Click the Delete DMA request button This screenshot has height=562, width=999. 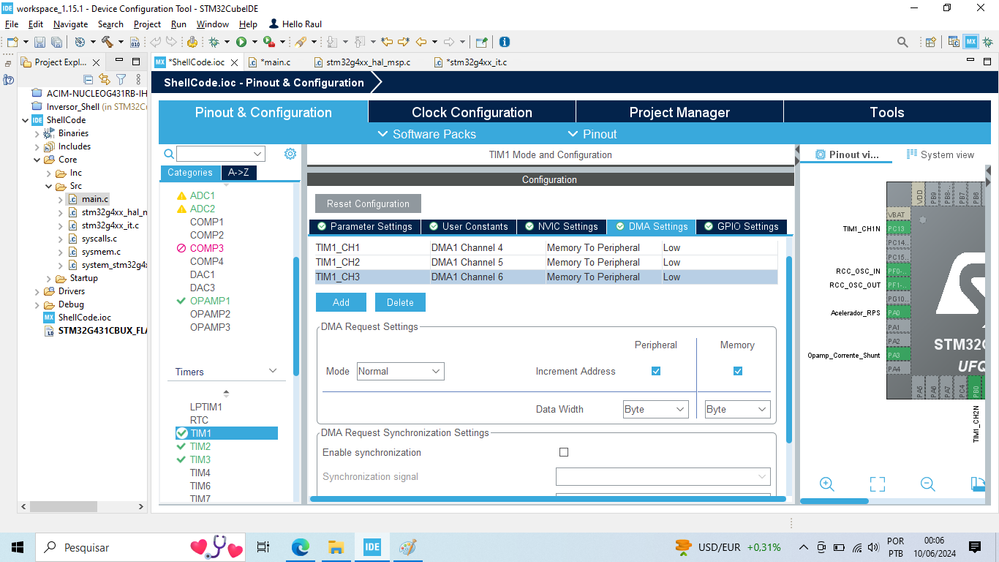(x=400, y=302)
